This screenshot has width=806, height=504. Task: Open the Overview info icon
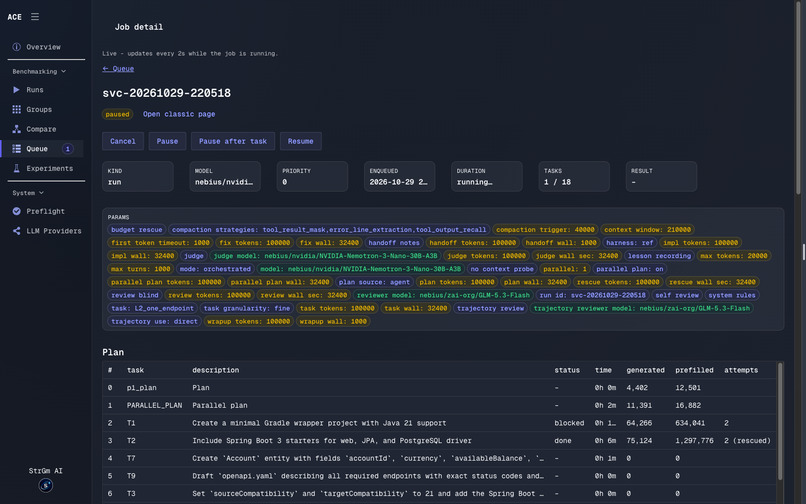click(16, 47)
